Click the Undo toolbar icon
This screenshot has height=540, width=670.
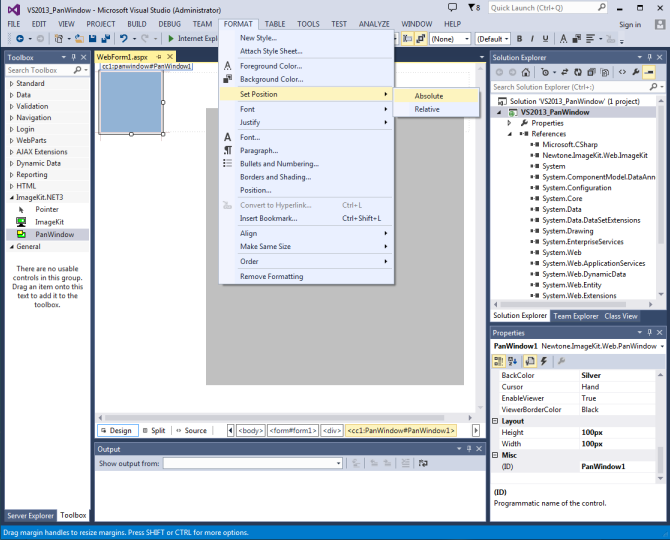[x=124, y=39]
